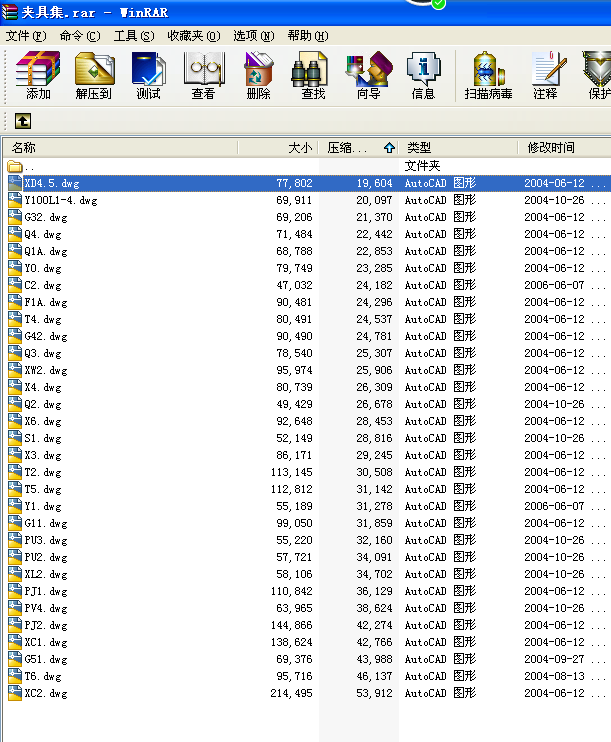Sort by 修改时间 column header
The height and width of the screenshot is (742, 611).
564,148
